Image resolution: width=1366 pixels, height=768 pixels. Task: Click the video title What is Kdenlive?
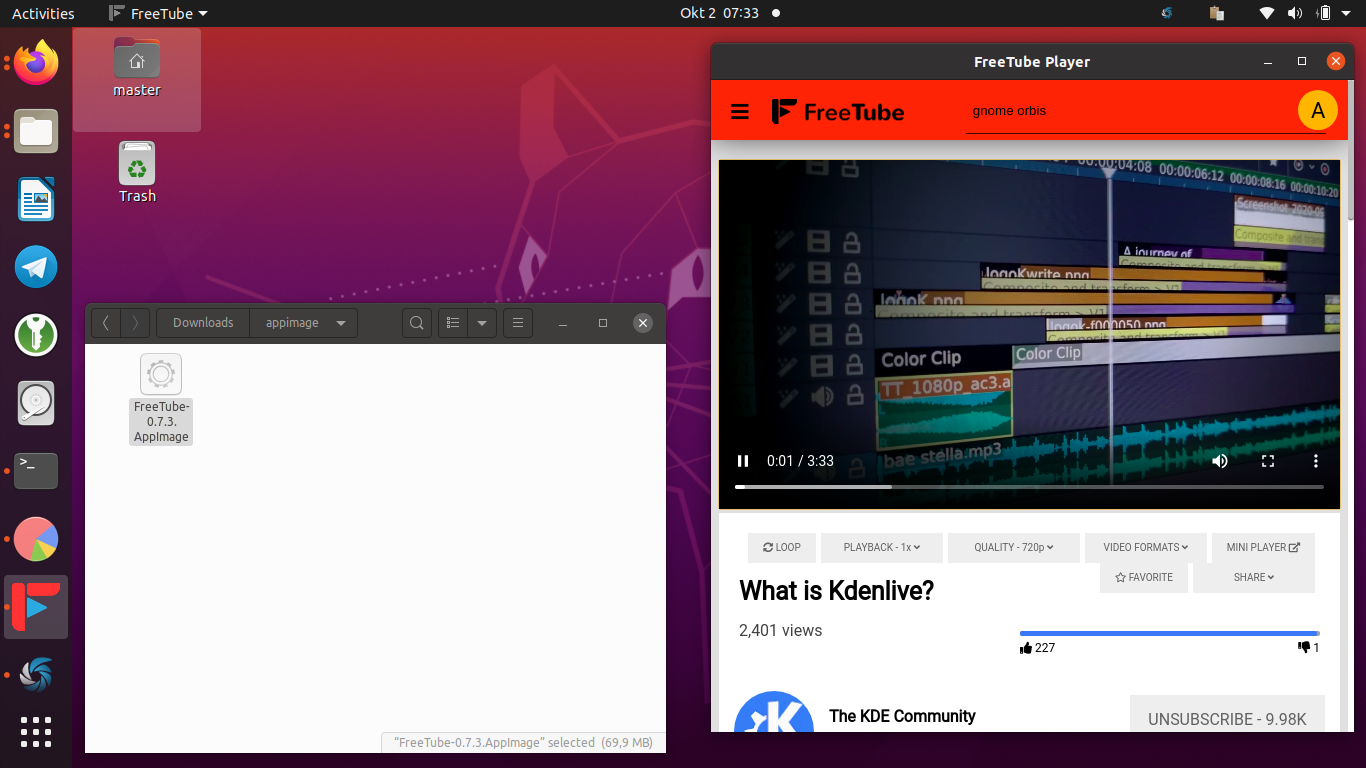[x=836, y=591]
